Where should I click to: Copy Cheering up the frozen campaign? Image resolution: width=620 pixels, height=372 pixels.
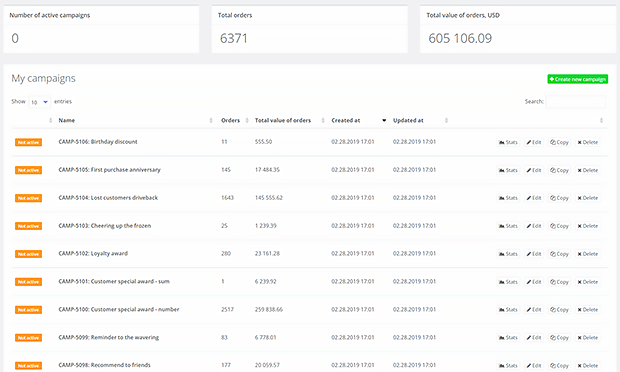pyautogui.click(x=559, y=226)
